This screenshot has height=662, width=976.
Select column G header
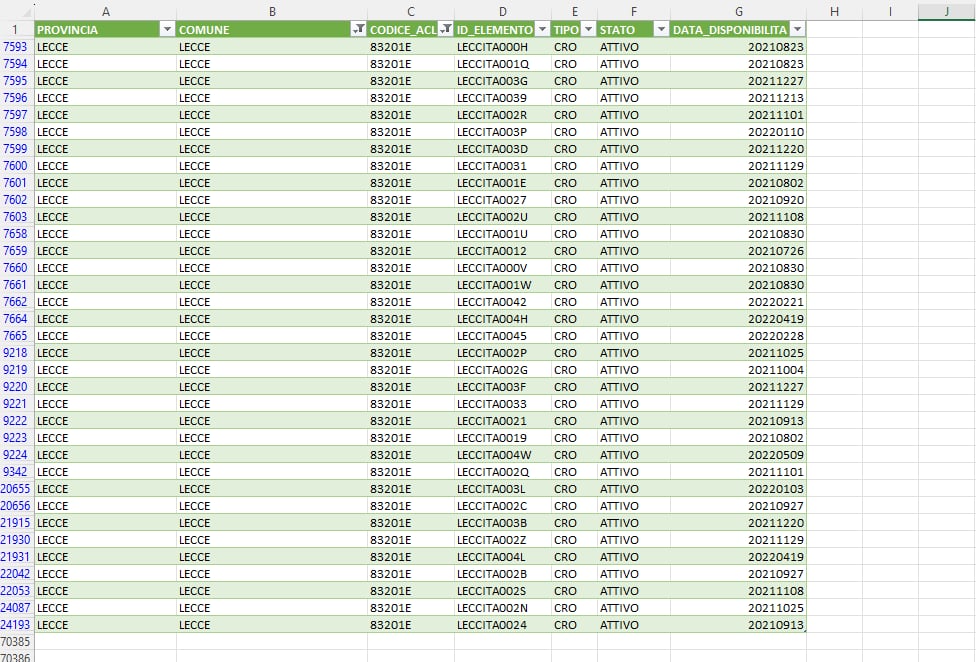point(738,11)
